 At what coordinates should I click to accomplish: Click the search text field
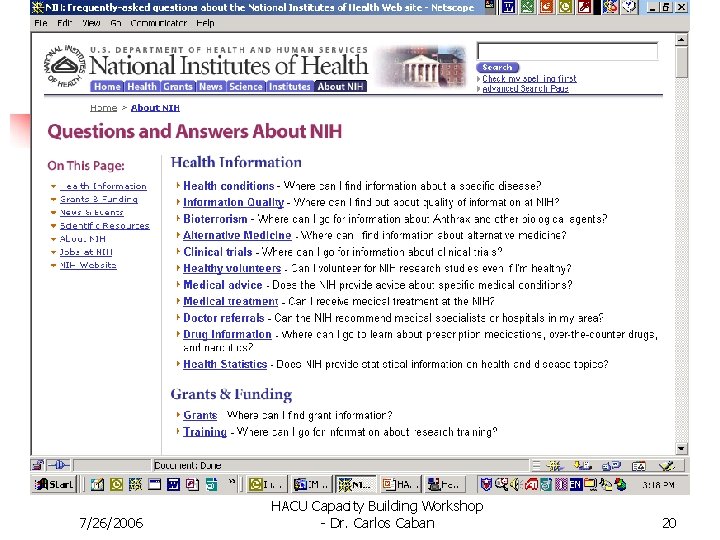568,51
